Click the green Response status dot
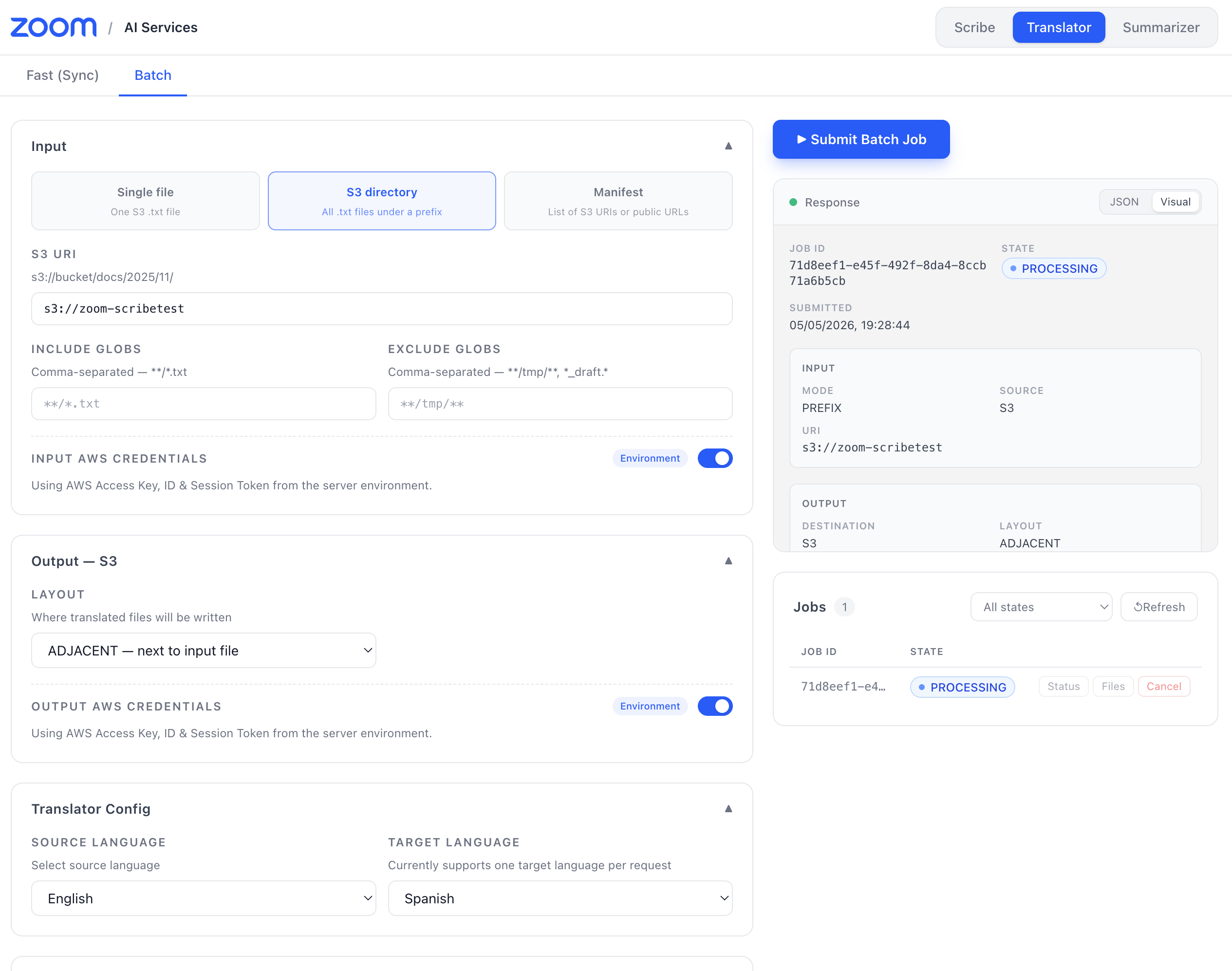Screen dimensions: 1232x971 tap(793, 202)
